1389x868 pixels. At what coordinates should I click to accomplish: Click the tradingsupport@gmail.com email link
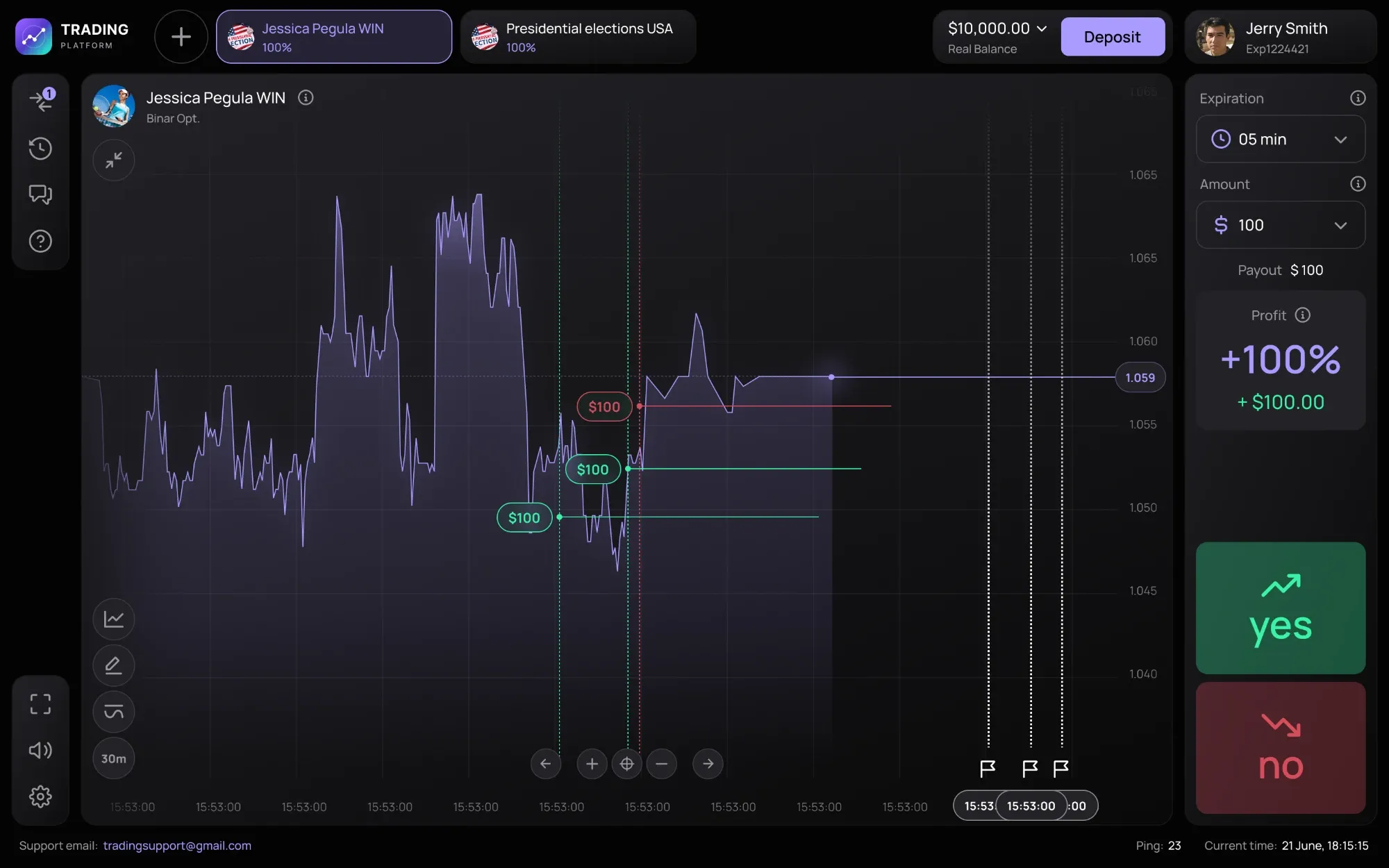tap(177, 846)
